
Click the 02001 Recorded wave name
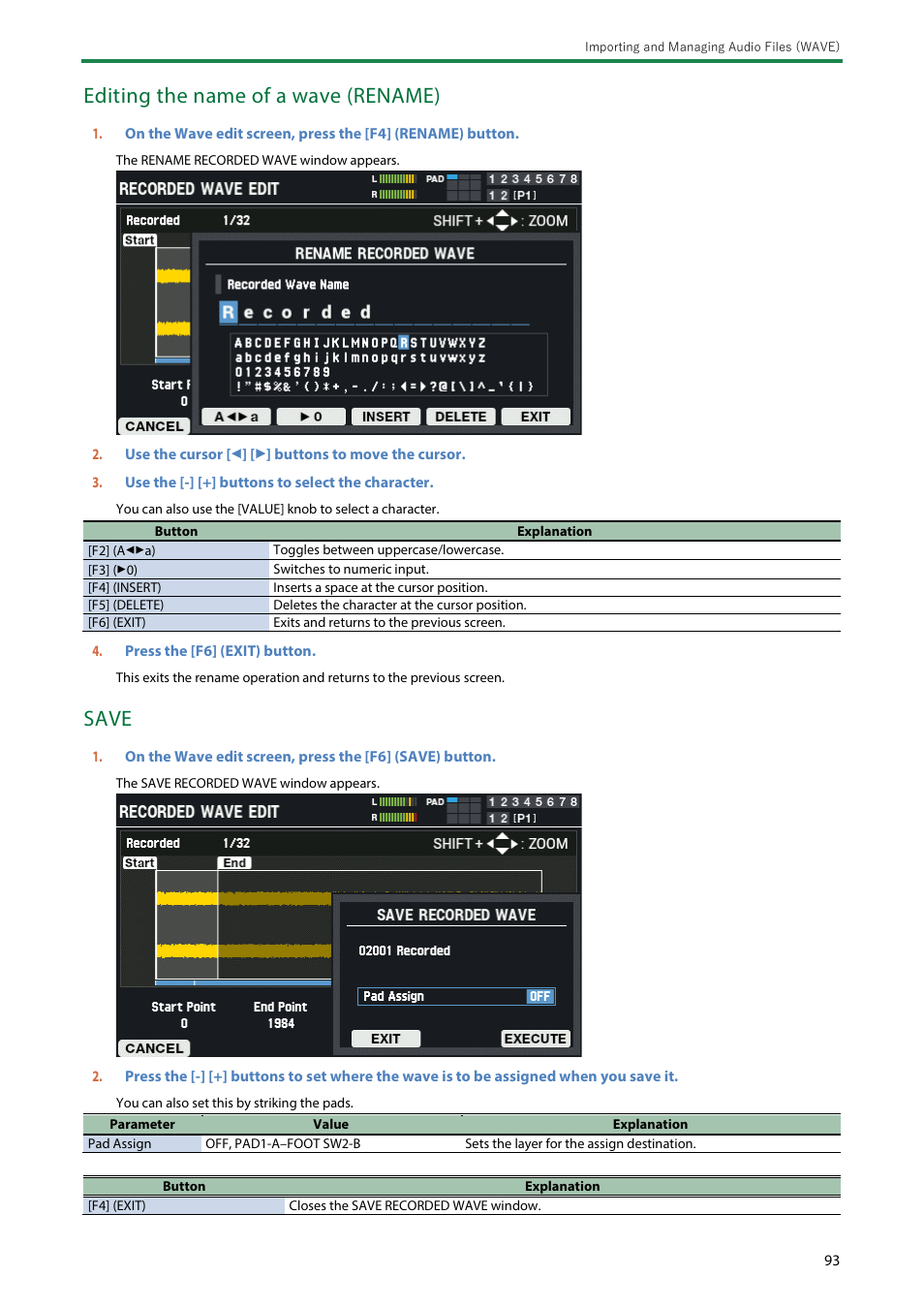tap(405, 951)
